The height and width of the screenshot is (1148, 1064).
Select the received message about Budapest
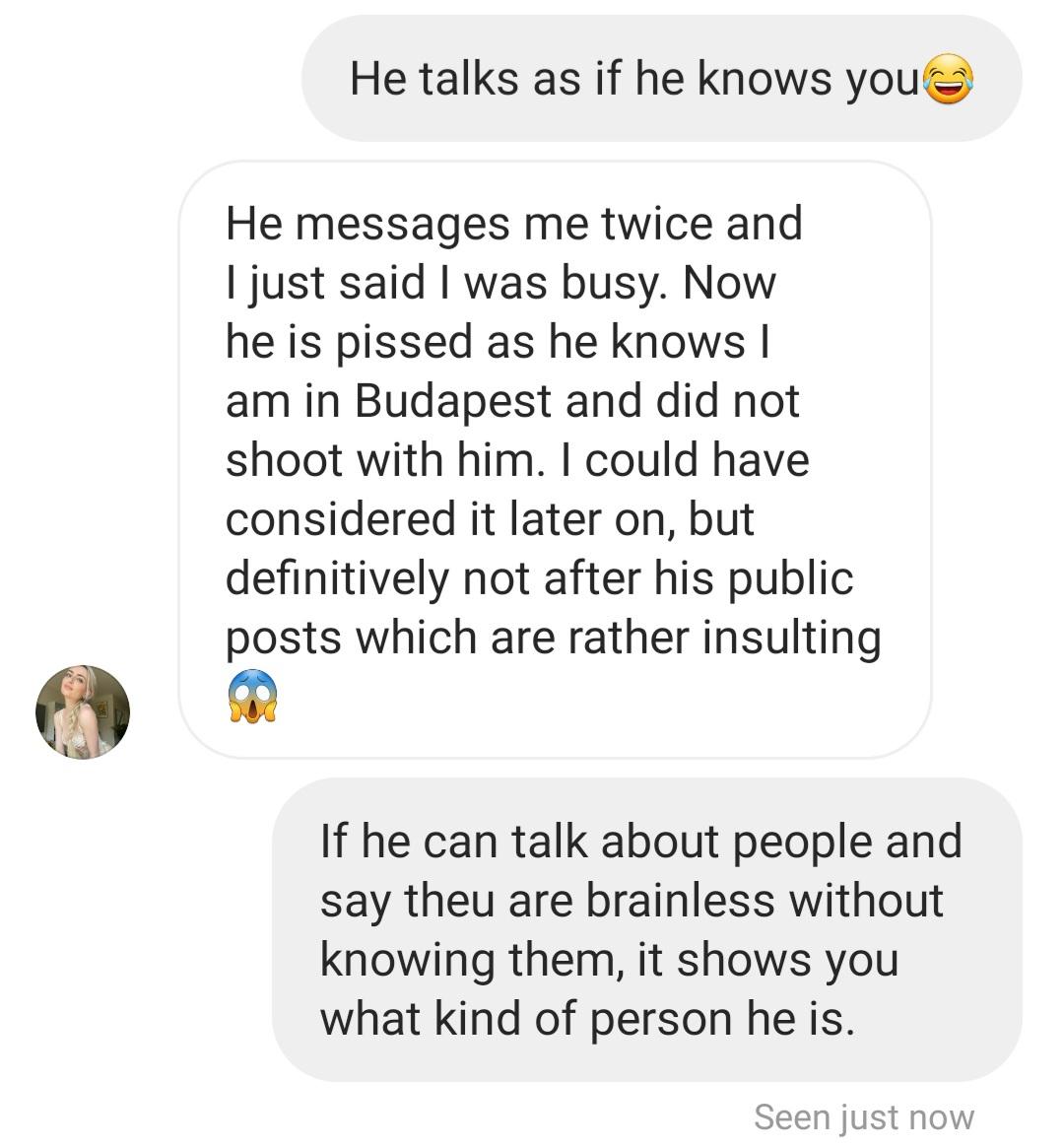556,460
